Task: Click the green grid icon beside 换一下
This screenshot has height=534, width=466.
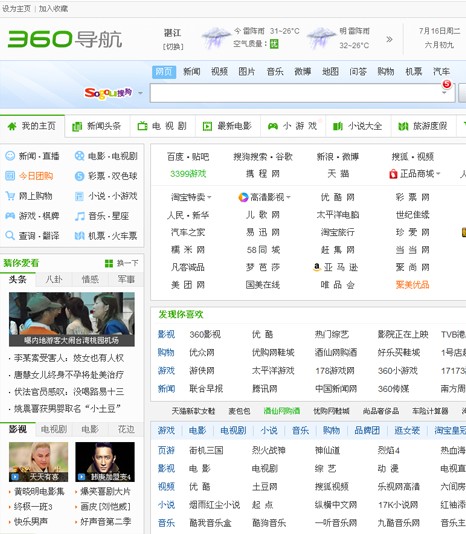Action: pyautogui.click(x=109, y=263)
